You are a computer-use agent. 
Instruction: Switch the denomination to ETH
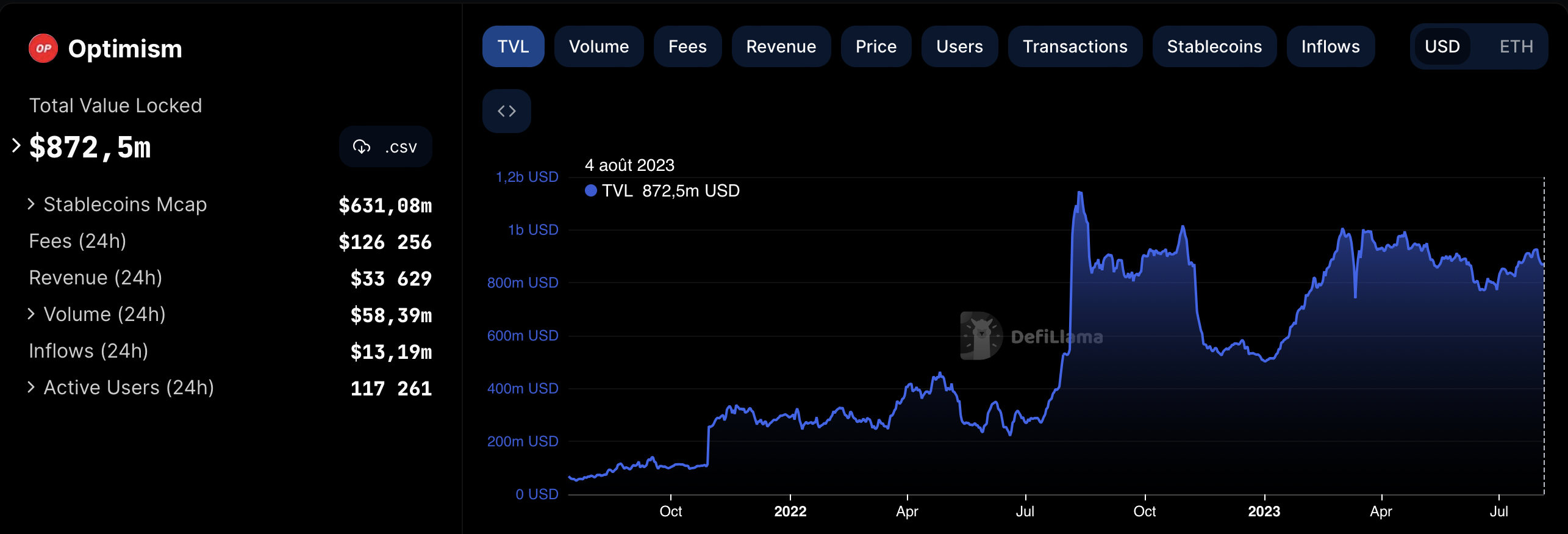pos(1516,47)
